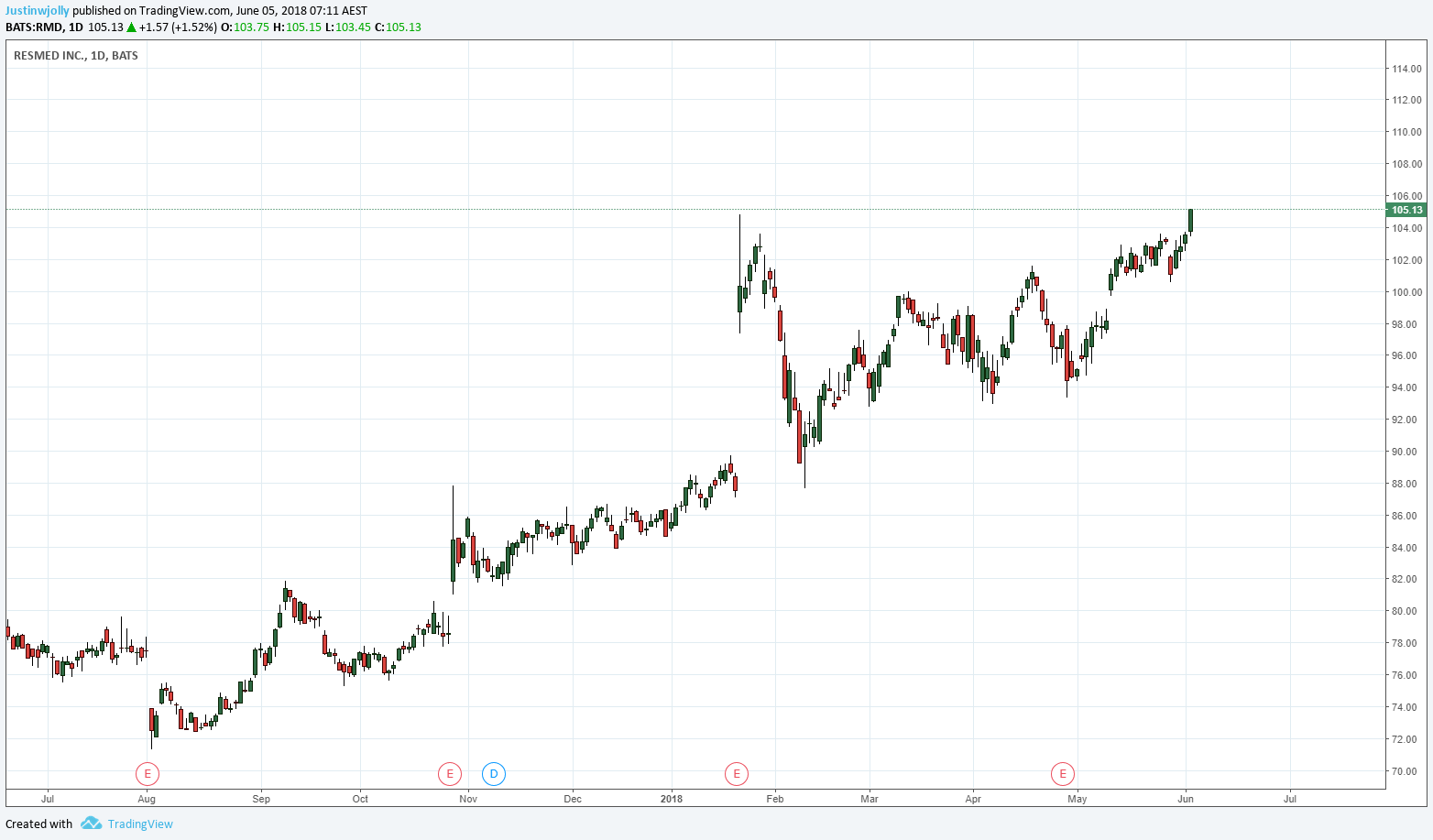Image resolution: width=1433 pixels, height=840 pixels.
Task: Click the 108.00 price axis label
Action: 1406,165
